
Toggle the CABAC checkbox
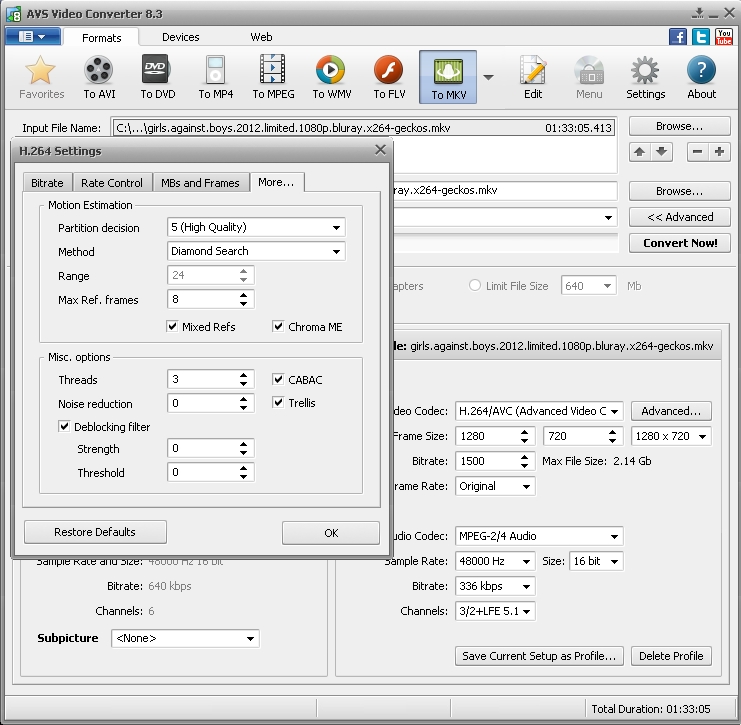[x=278, y=379]
